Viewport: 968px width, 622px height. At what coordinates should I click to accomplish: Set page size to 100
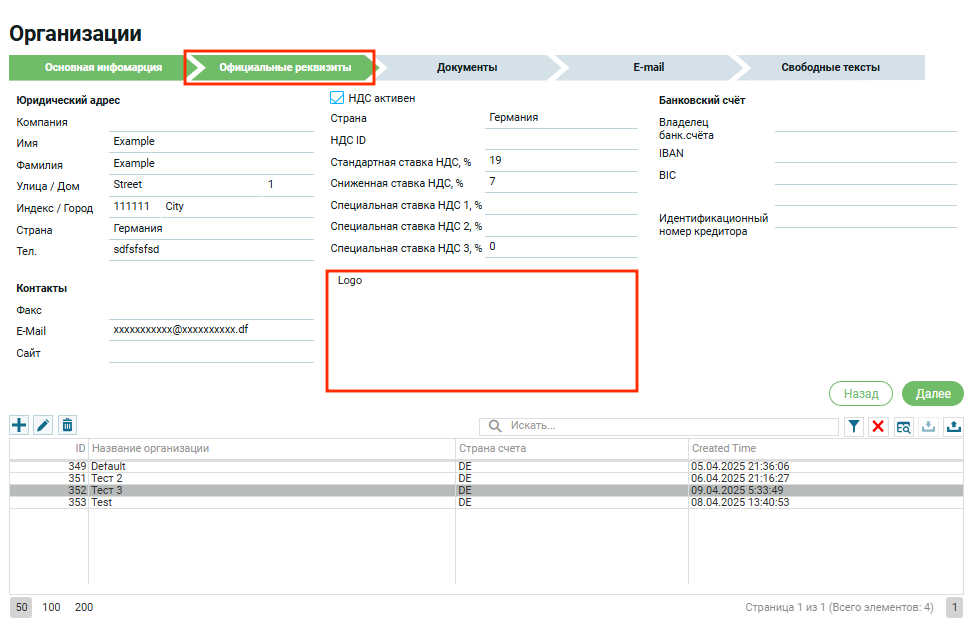51,607
